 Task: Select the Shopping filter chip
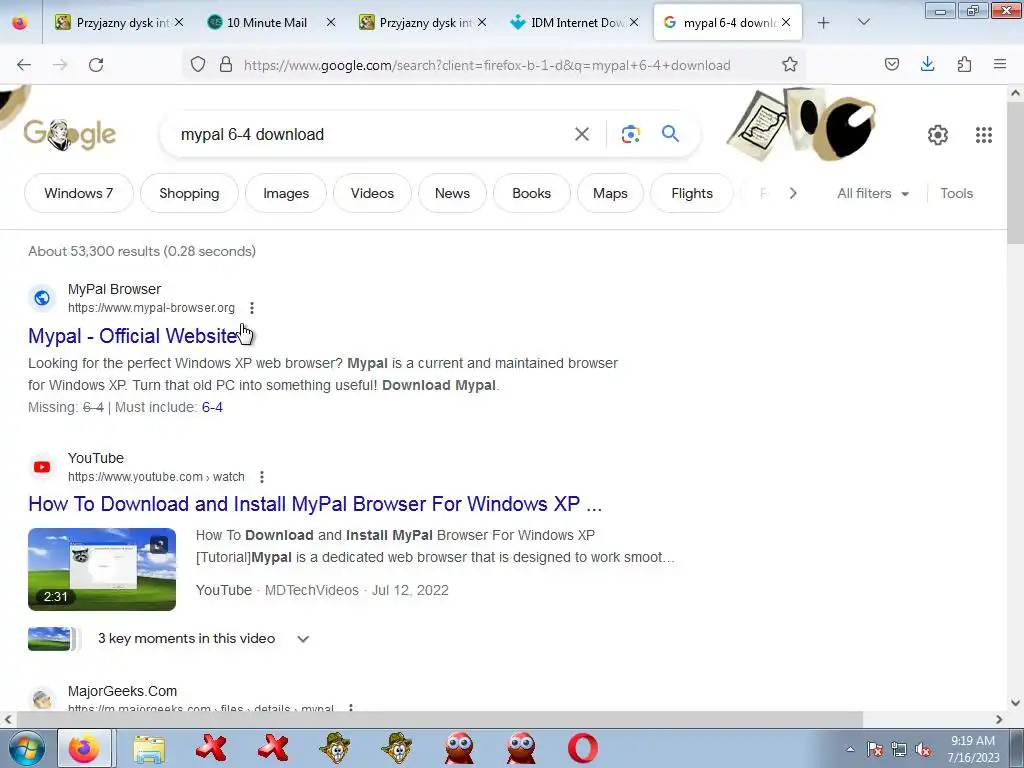point(189,193)
